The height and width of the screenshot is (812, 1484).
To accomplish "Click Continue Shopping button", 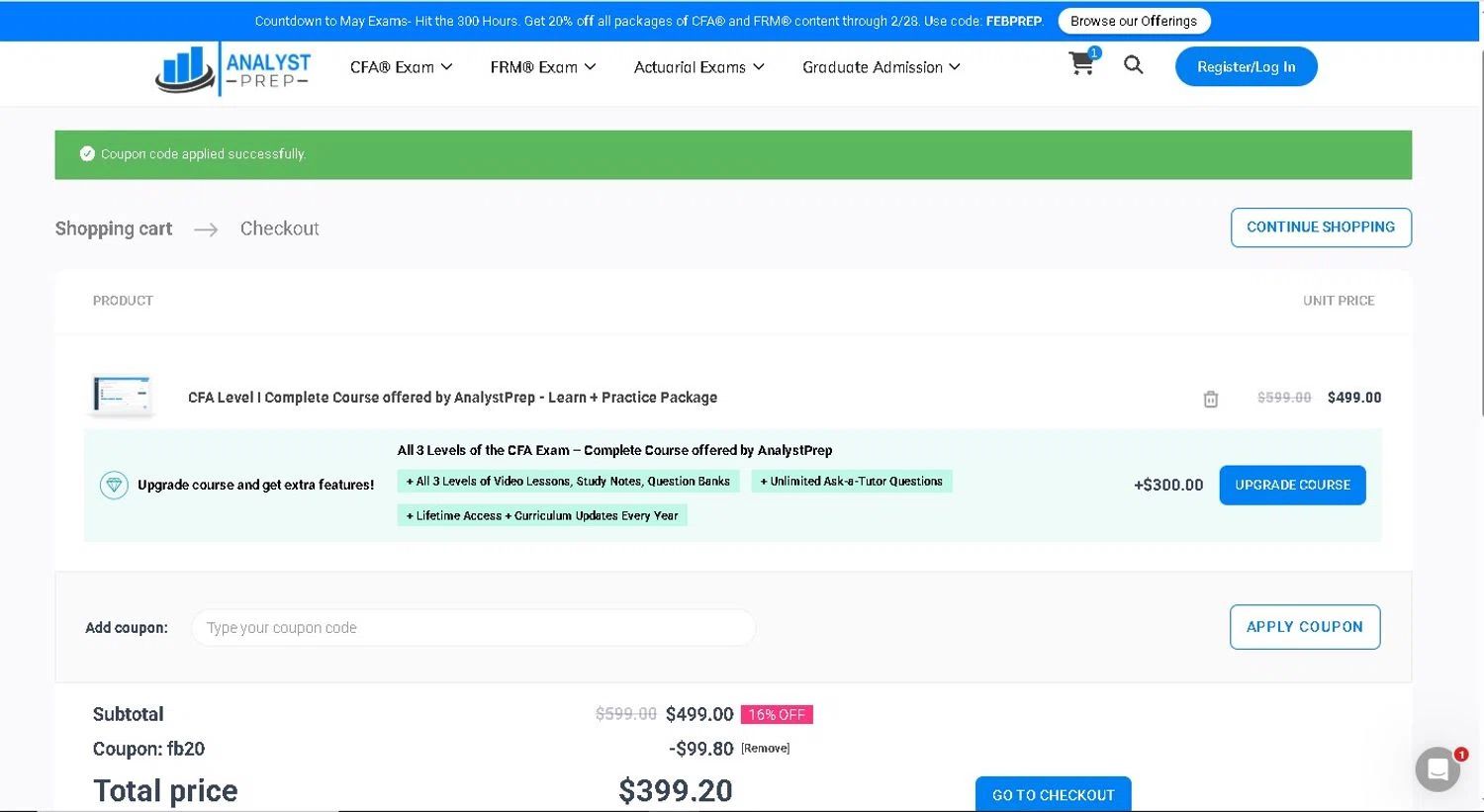I will pyautogui.click(x=1321, y=227).
